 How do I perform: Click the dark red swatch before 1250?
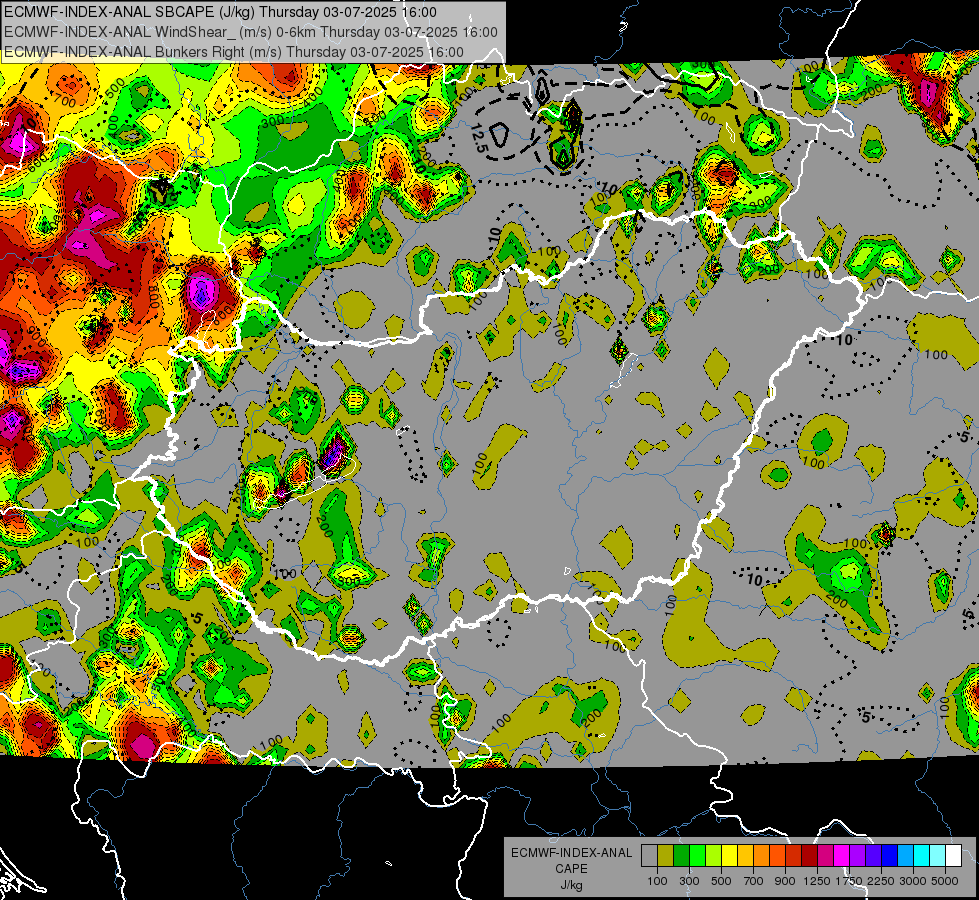[x=809, y=855]
